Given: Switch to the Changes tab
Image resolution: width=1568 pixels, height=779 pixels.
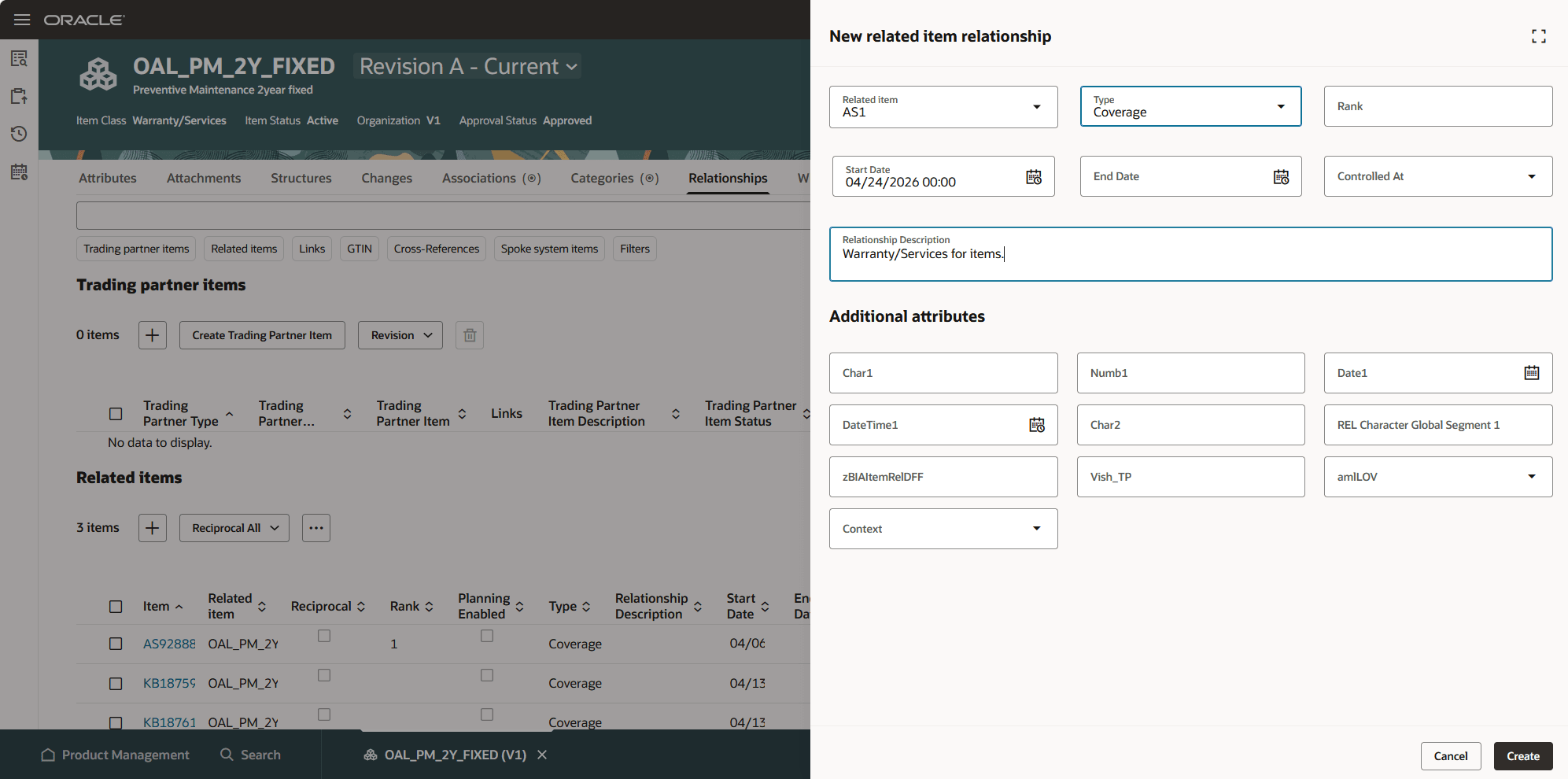Looking at the screenshot, I should (x=387, y=179).
